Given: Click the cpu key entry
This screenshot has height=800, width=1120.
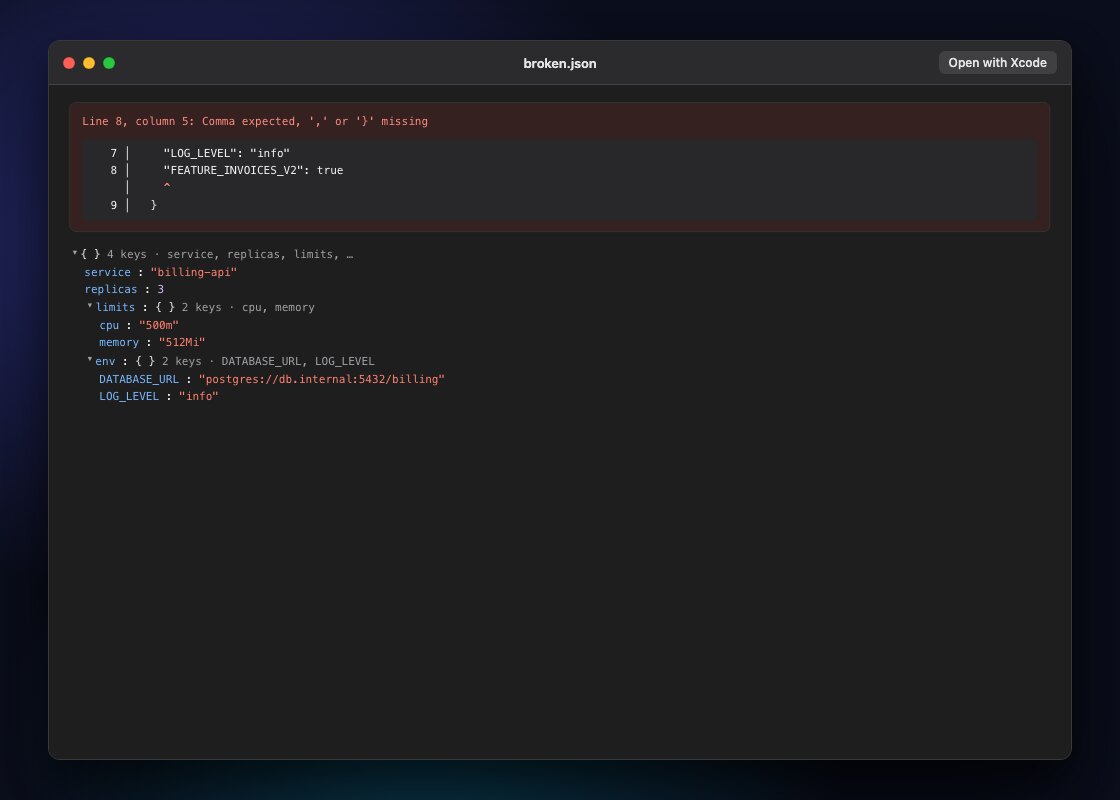Looking at the screenshot, I should [109, 325].
